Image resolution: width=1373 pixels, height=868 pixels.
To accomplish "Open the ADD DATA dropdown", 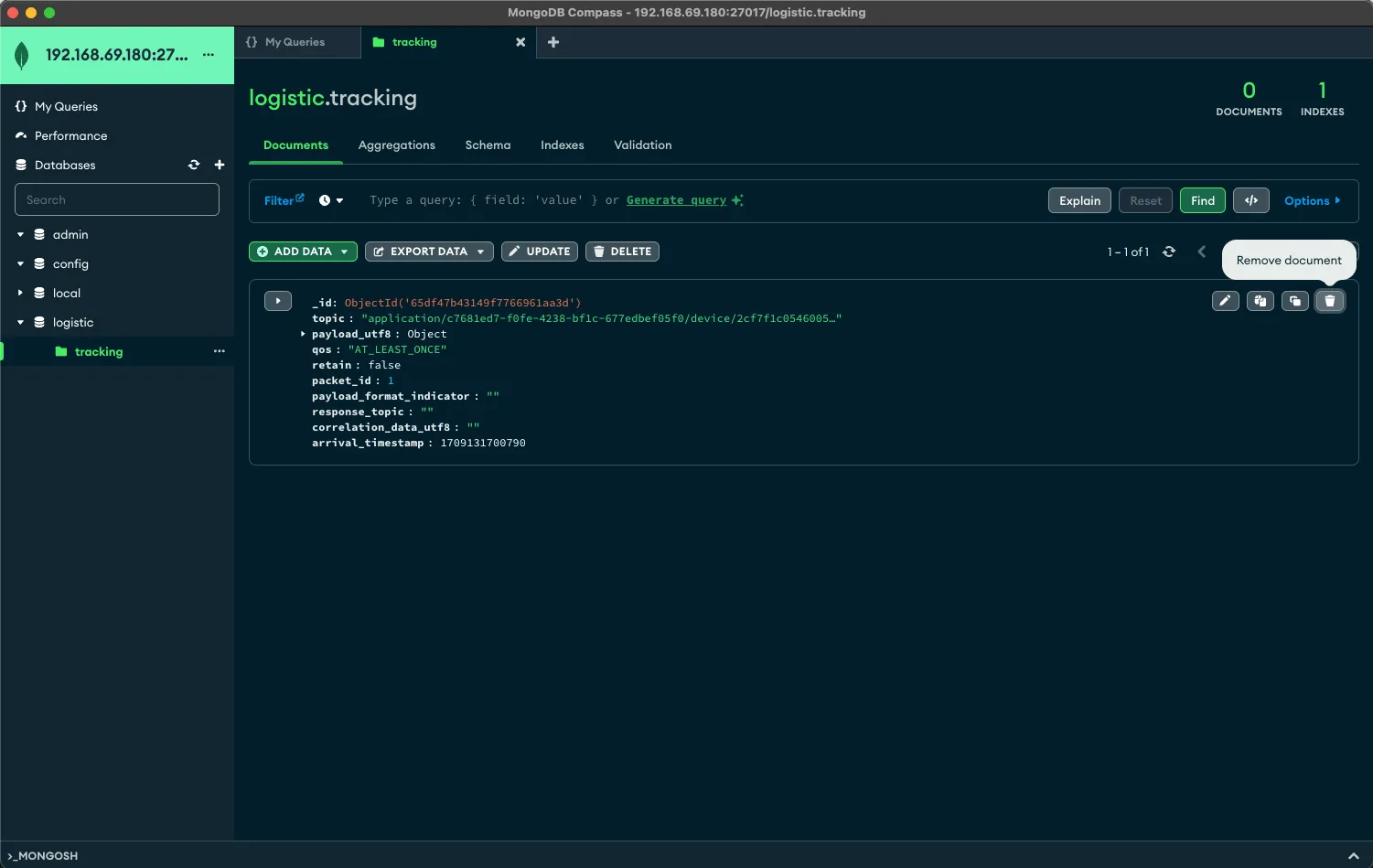I will (x=303, y=252).
